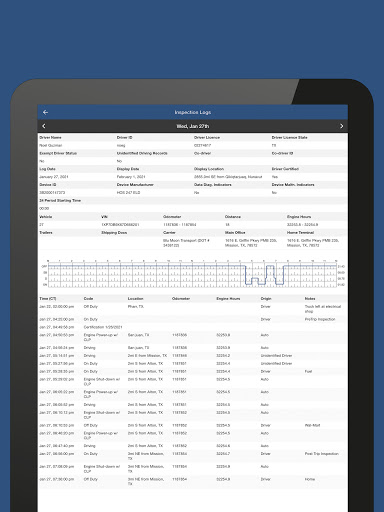Screen dimensions: 384x512
Task: Go back using the header arrow
Action: [x=45, y=112]
